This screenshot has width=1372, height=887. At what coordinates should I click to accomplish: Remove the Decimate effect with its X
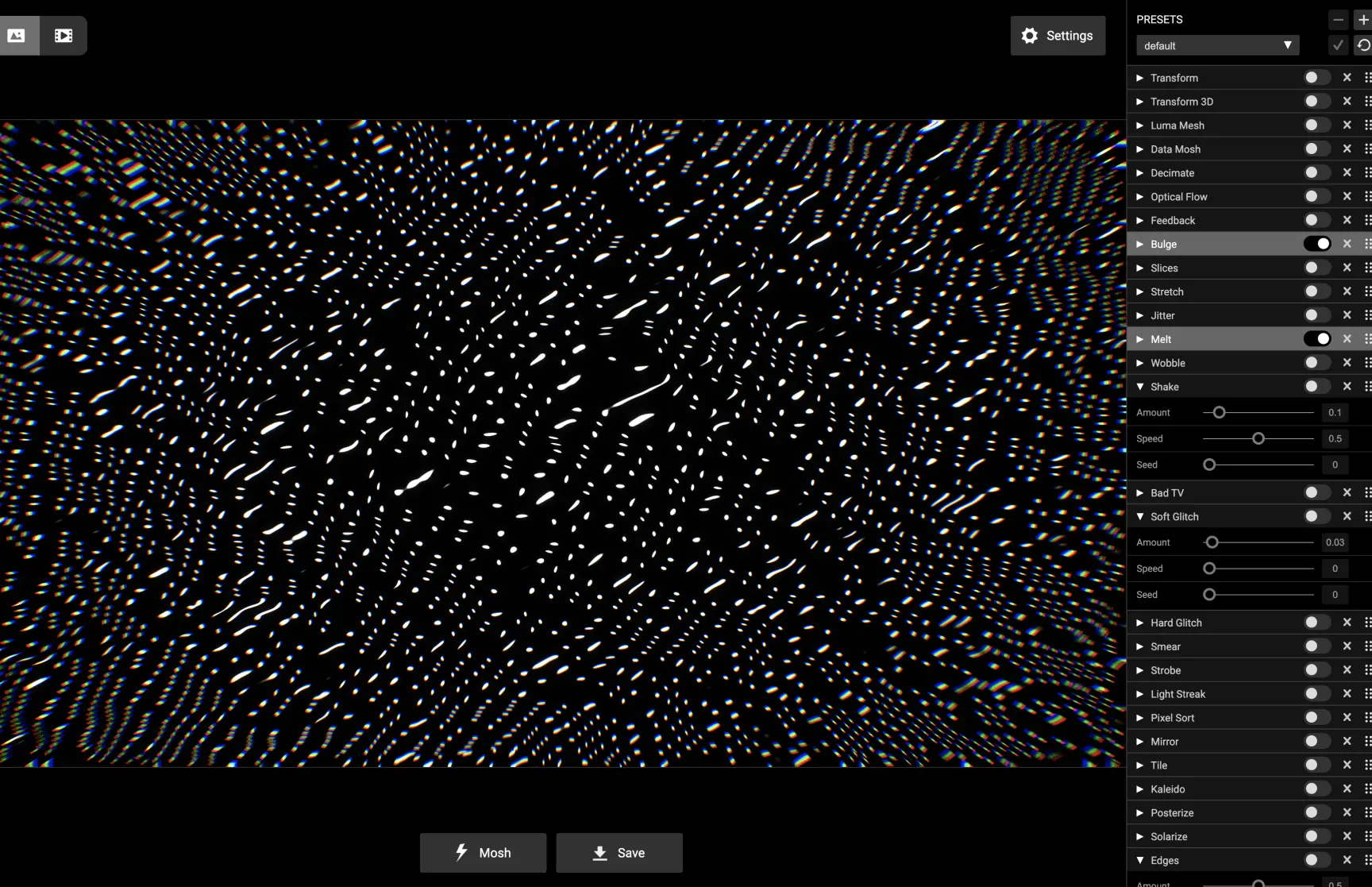click(1347, 173)
